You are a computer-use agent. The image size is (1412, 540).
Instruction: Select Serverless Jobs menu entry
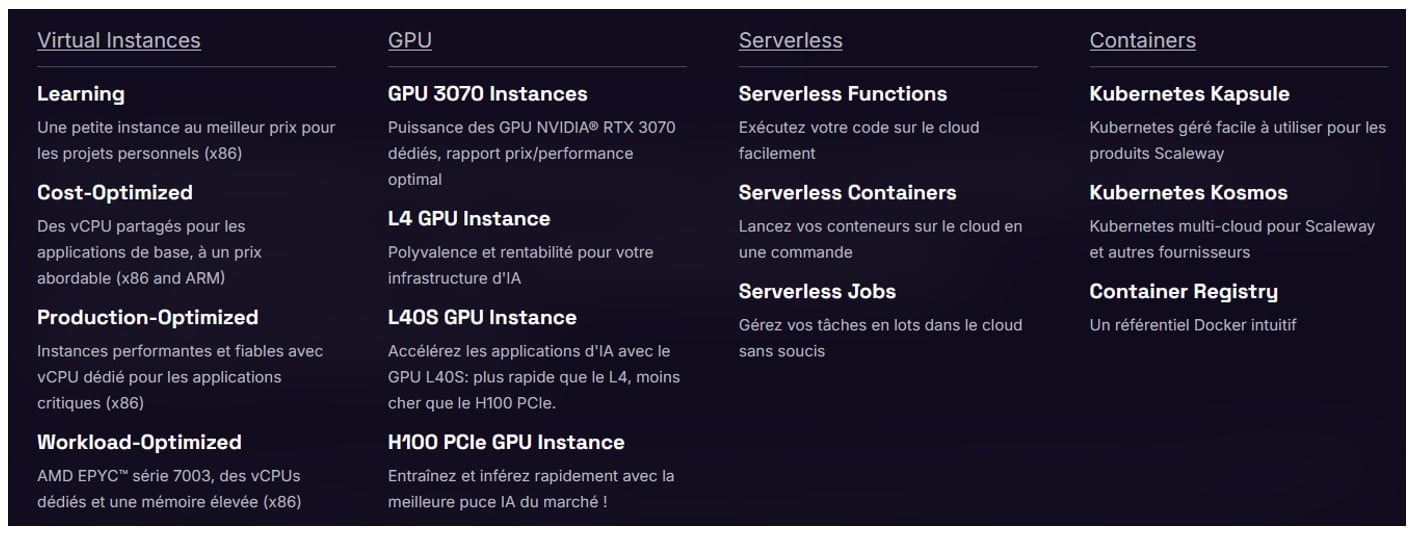click(817, 292)
